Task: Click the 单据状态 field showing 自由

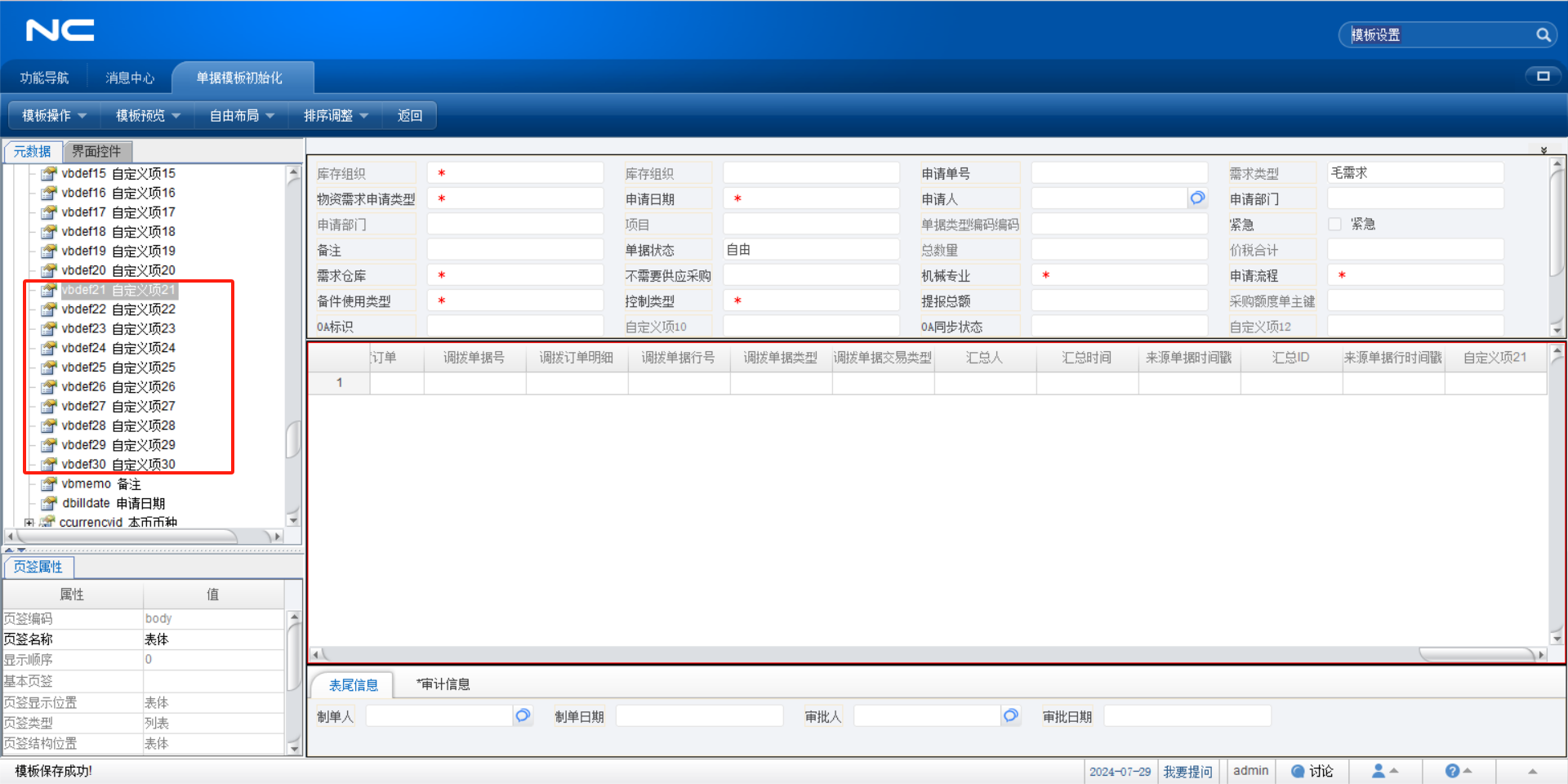Action: (x=811, y=249)
